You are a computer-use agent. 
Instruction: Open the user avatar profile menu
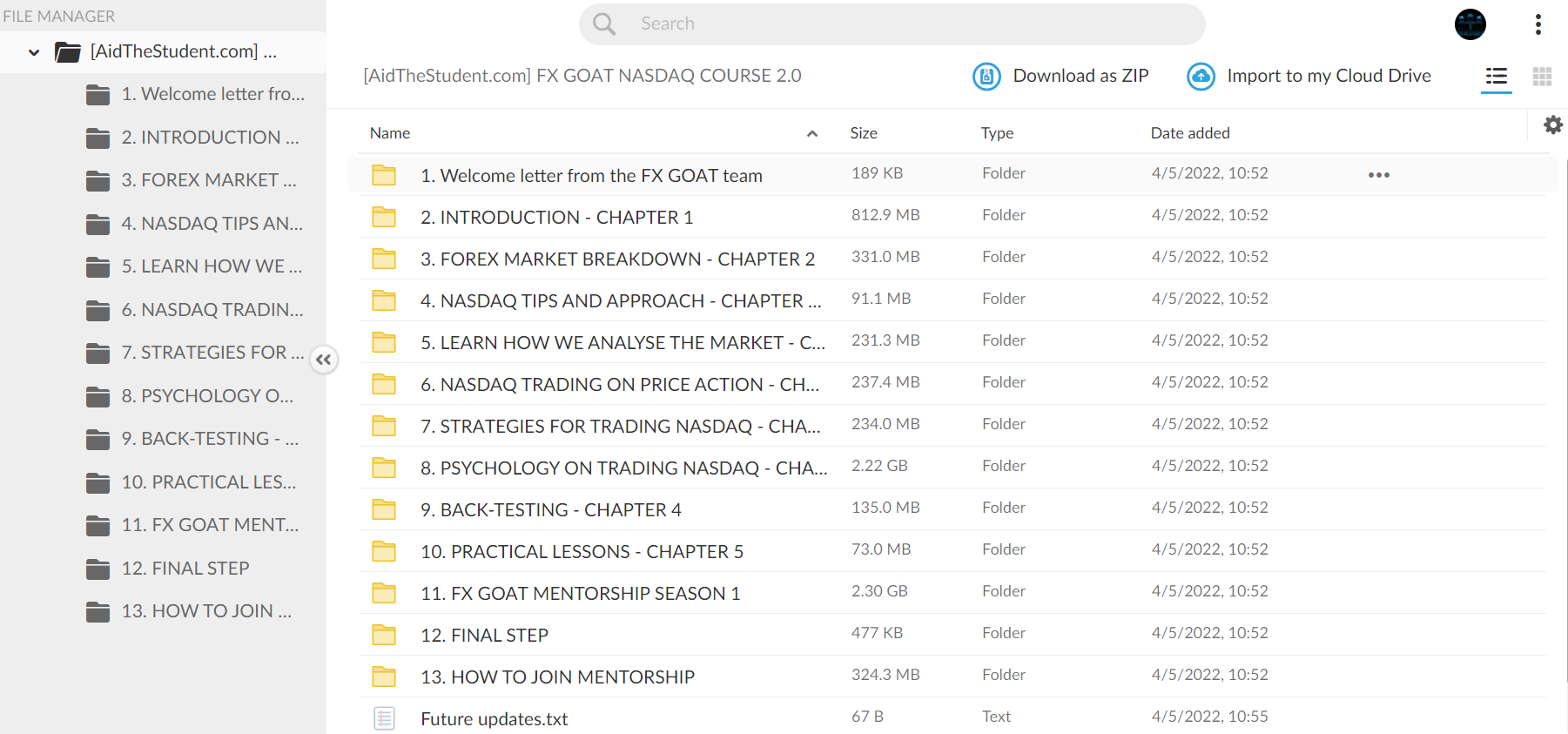(1470, 24)
